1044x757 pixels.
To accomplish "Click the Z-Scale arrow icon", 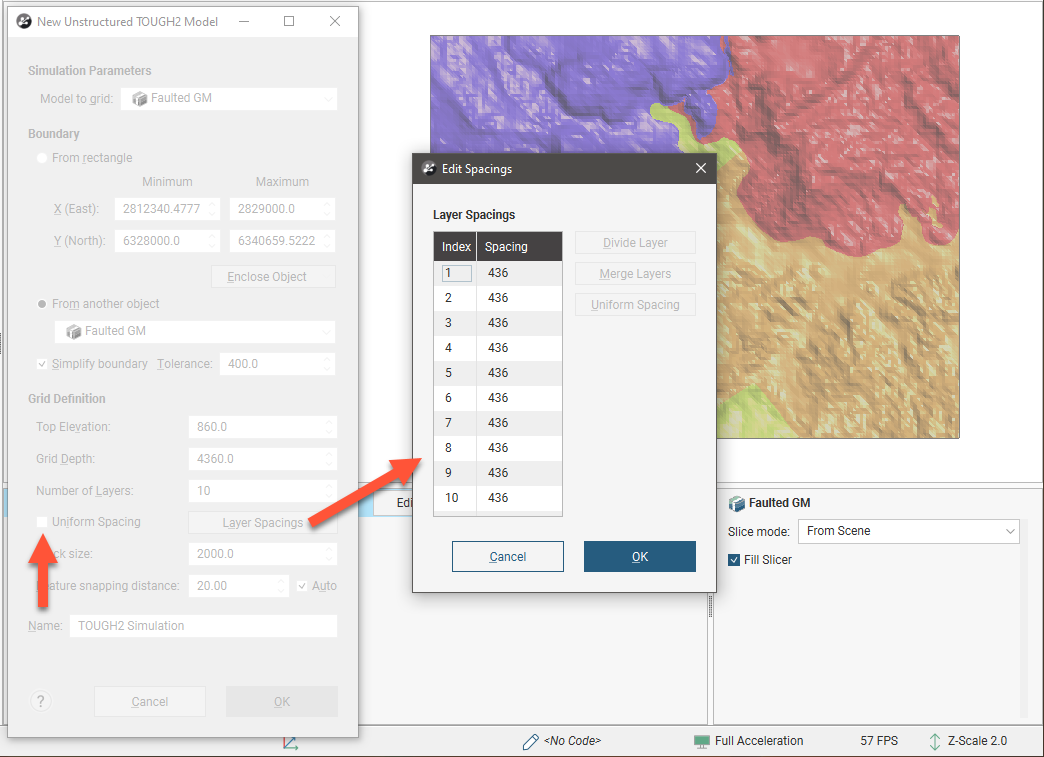I will pos(934,741).
